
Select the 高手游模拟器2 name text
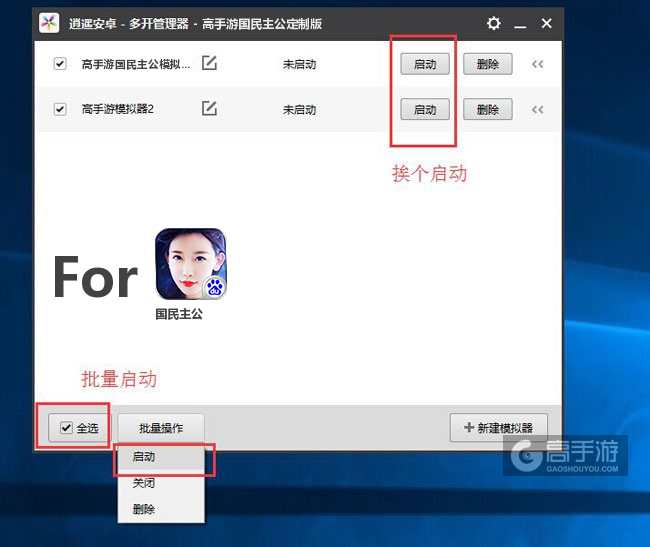(118, 109)
